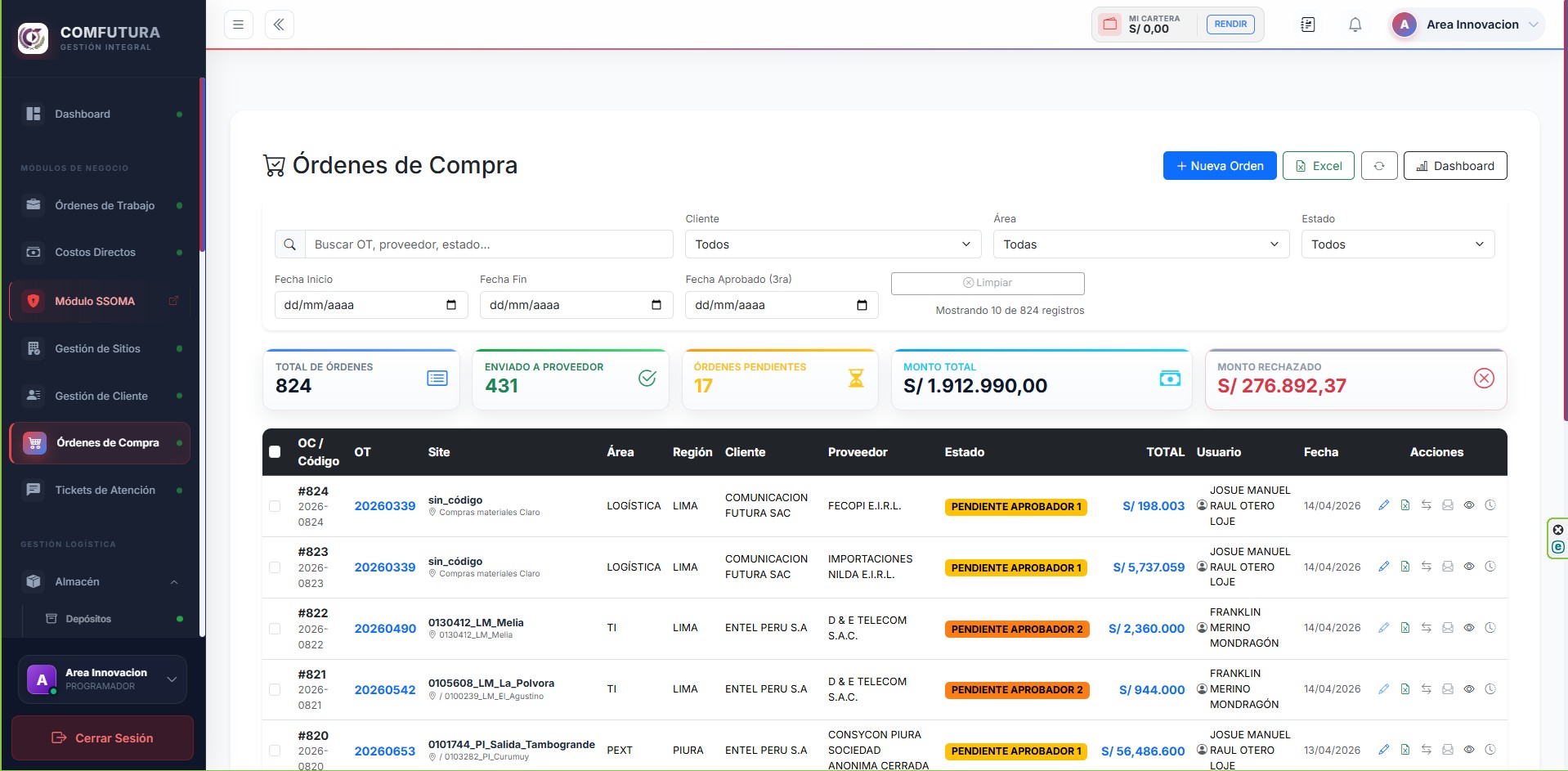The height and width of the screenshot is (771, 1568).
Task: Open OT link 20260490
Action: 385,629
